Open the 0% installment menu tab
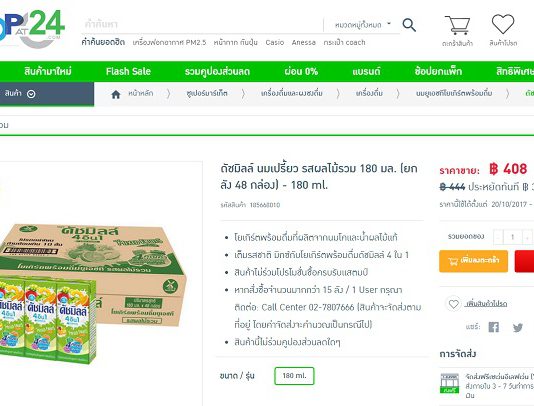This screenshot has height=406, width=534. [301, 72]
